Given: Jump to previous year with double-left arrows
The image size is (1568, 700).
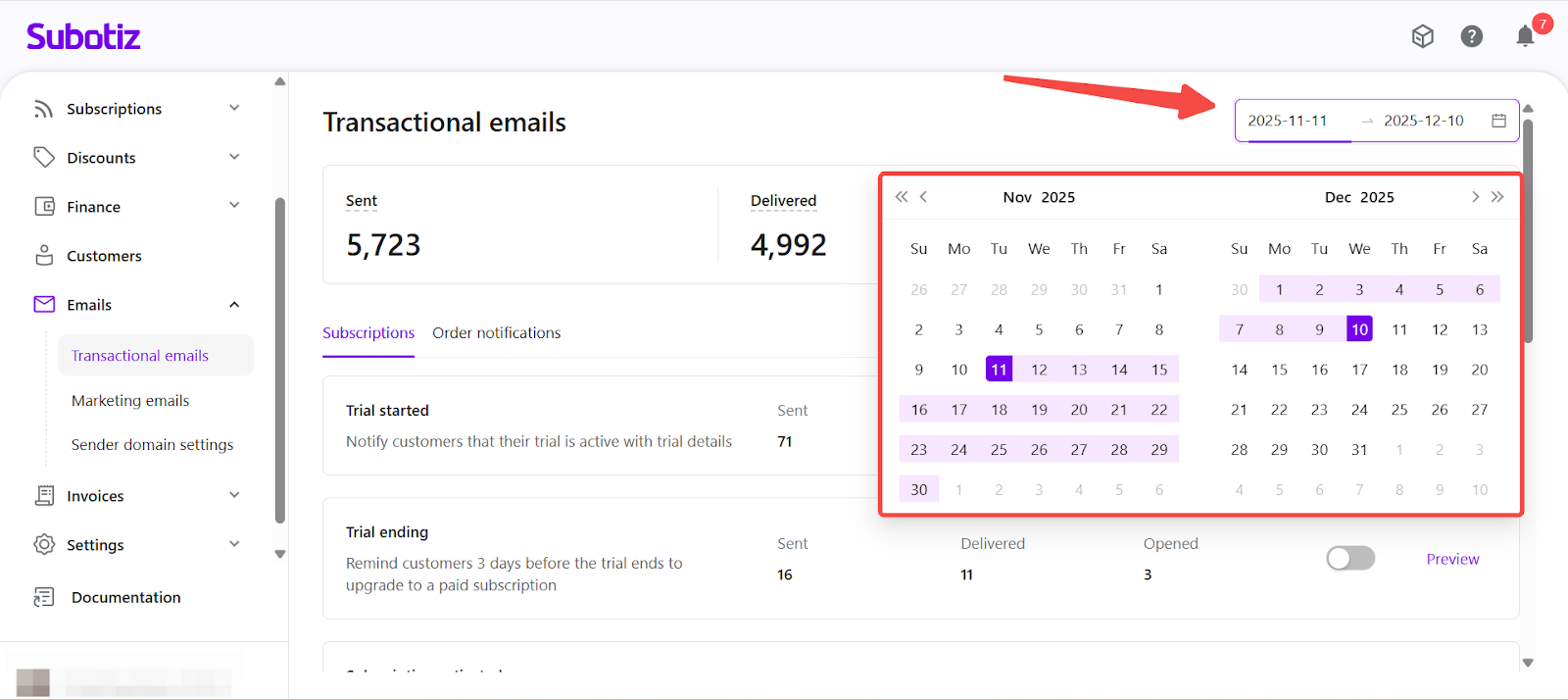Looking at the screenshot, I should pyautogui.click(x=902, y=197).
